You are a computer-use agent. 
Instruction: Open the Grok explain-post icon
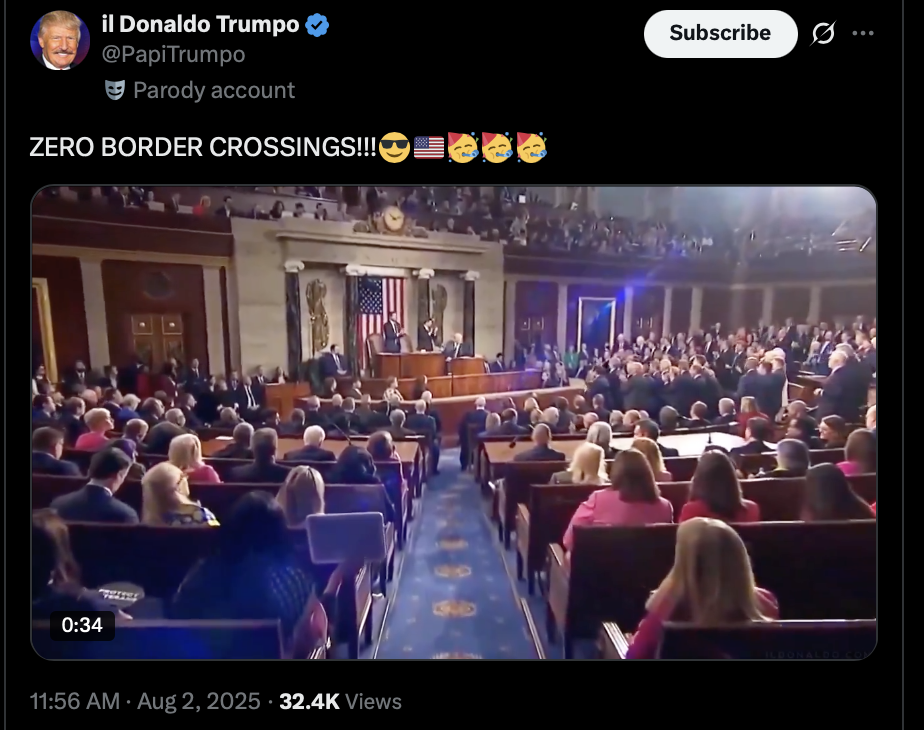tap(823, 34)
